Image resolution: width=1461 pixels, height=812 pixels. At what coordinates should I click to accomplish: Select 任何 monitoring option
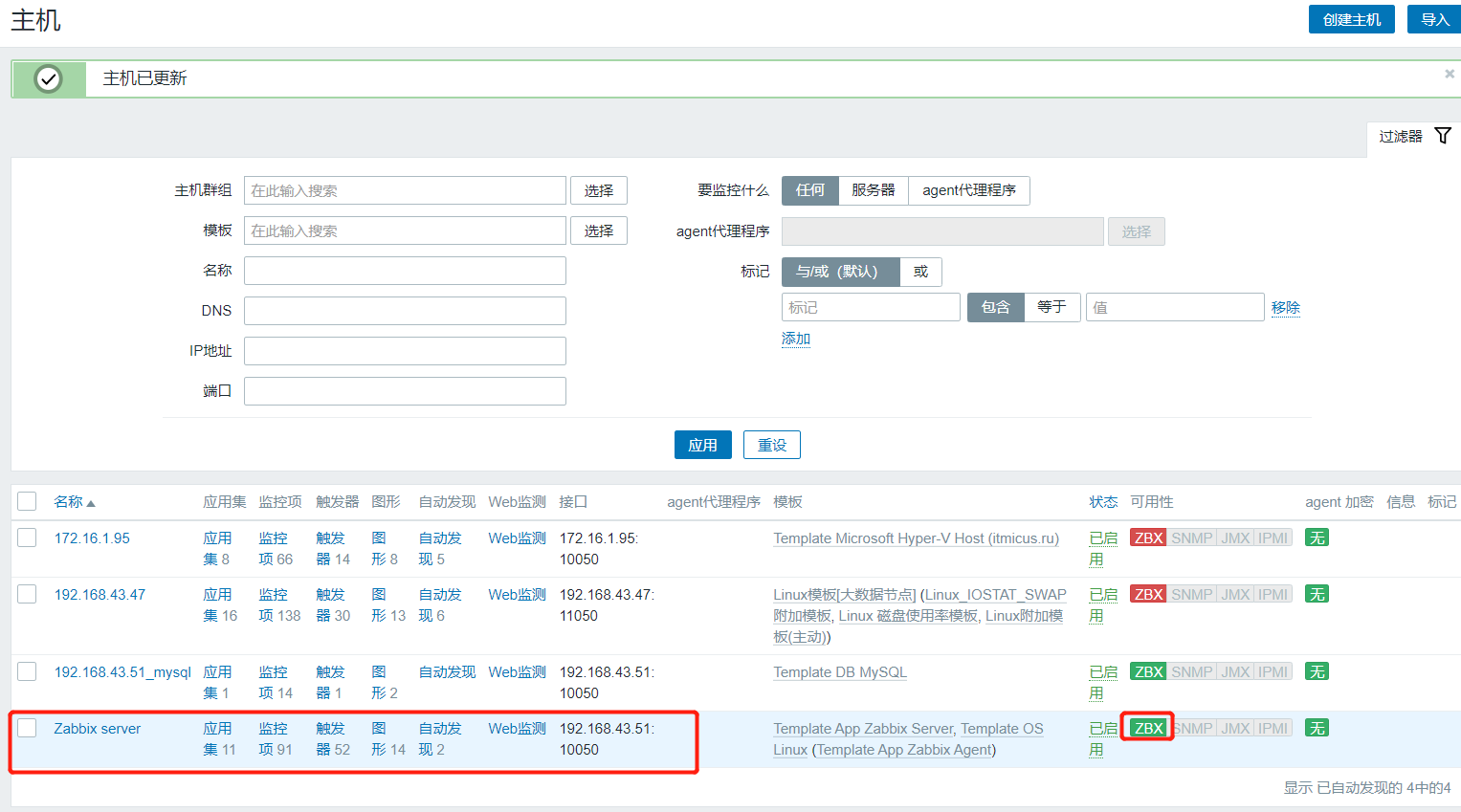[810, 190]
